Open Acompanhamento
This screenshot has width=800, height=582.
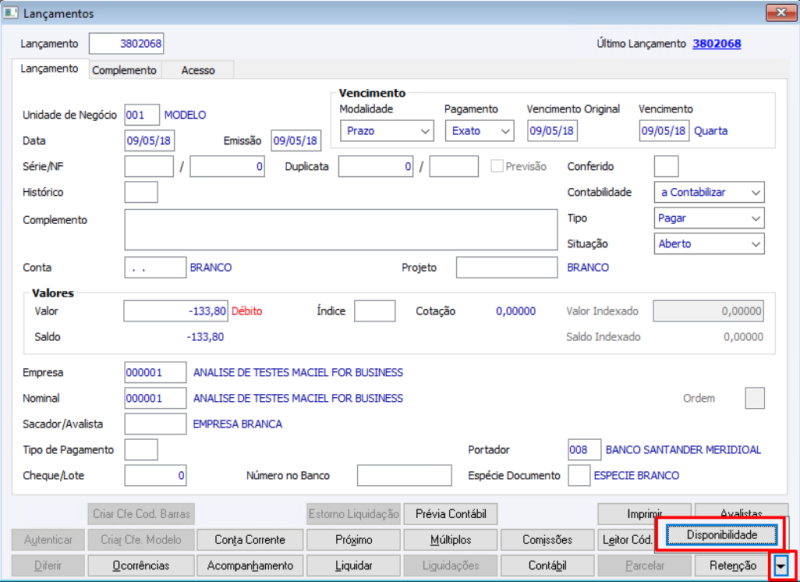pyautogui.click(x=250, y=565)
